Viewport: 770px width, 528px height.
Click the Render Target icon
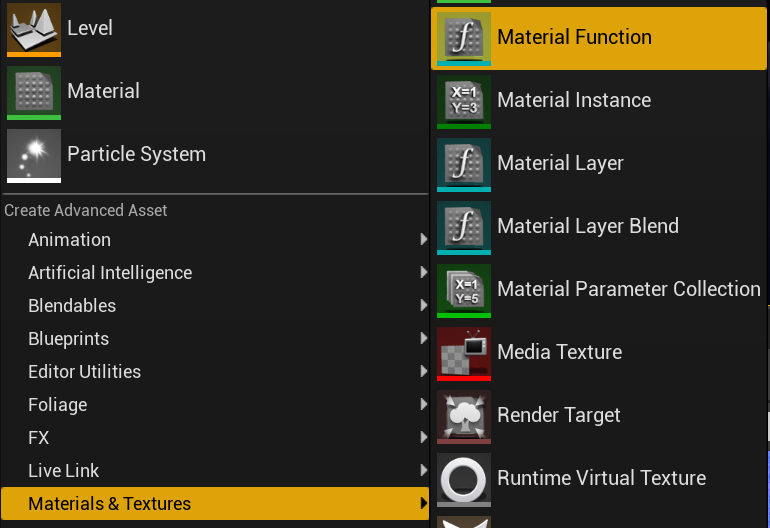(x=464, y=417)
